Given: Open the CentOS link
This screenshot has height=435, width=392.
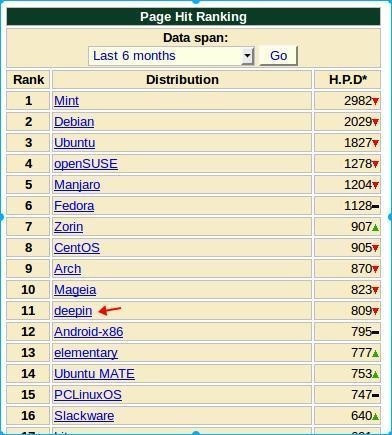Looking at the screenshot, I should click(77, 248).
